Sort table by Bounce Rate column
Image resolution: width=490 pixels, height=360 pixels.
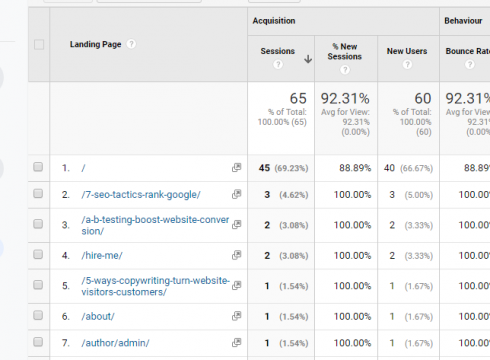pos(468,51)
